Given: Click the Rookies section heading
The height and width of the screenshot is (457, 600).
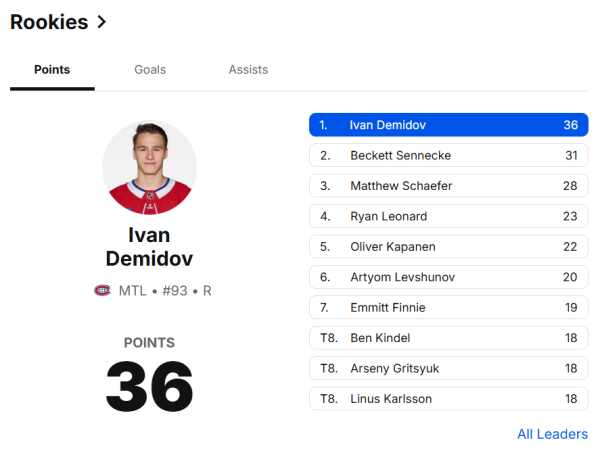Looking at the screenshot, I should 49,22.
